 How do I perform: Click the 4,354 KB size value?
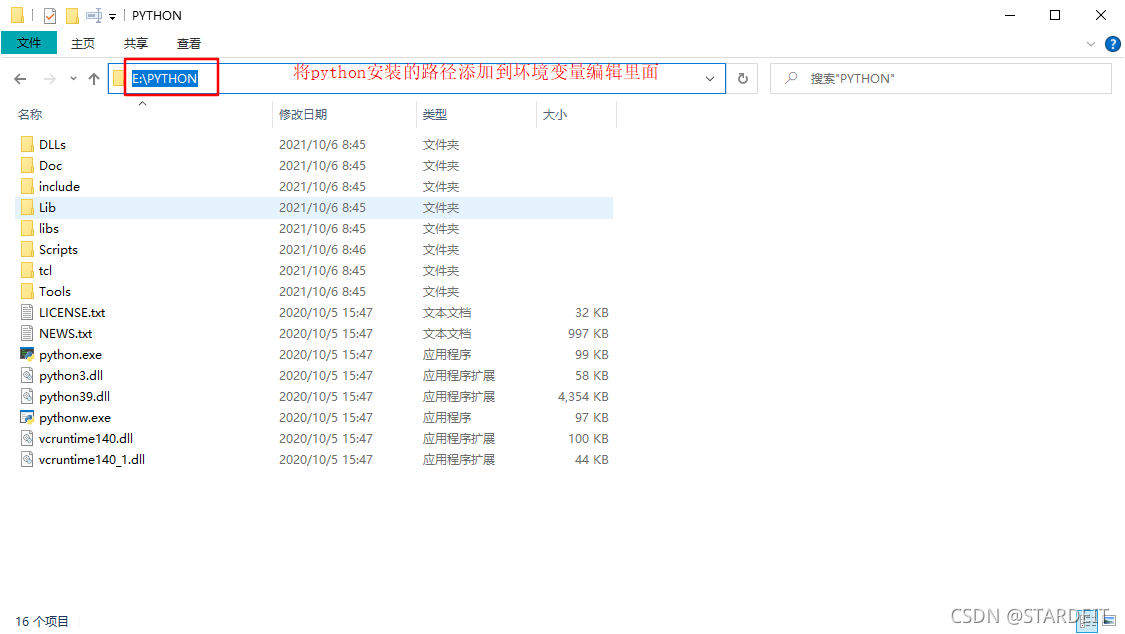tap(583, 397)
